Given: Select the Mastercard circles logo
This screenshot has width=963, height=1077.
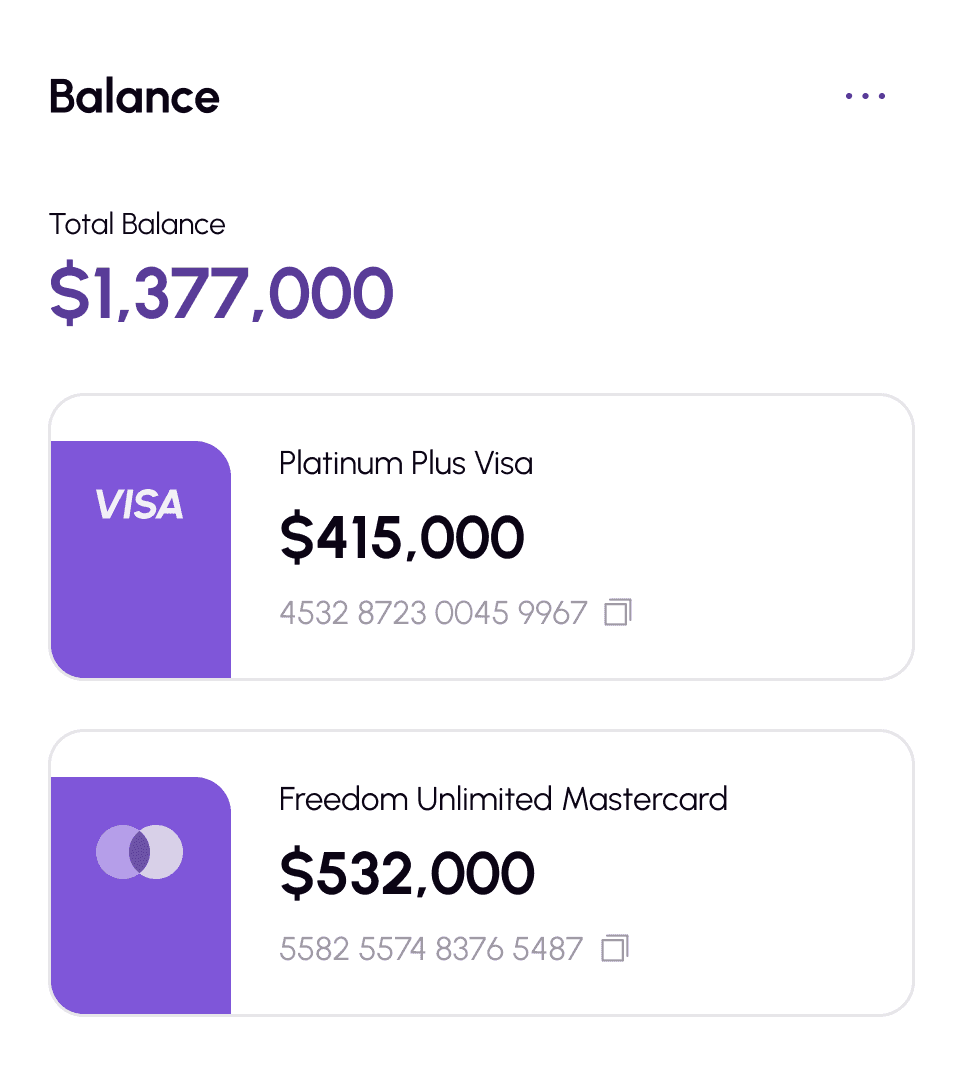Looking at the screenshot, I should pos(139,852).
